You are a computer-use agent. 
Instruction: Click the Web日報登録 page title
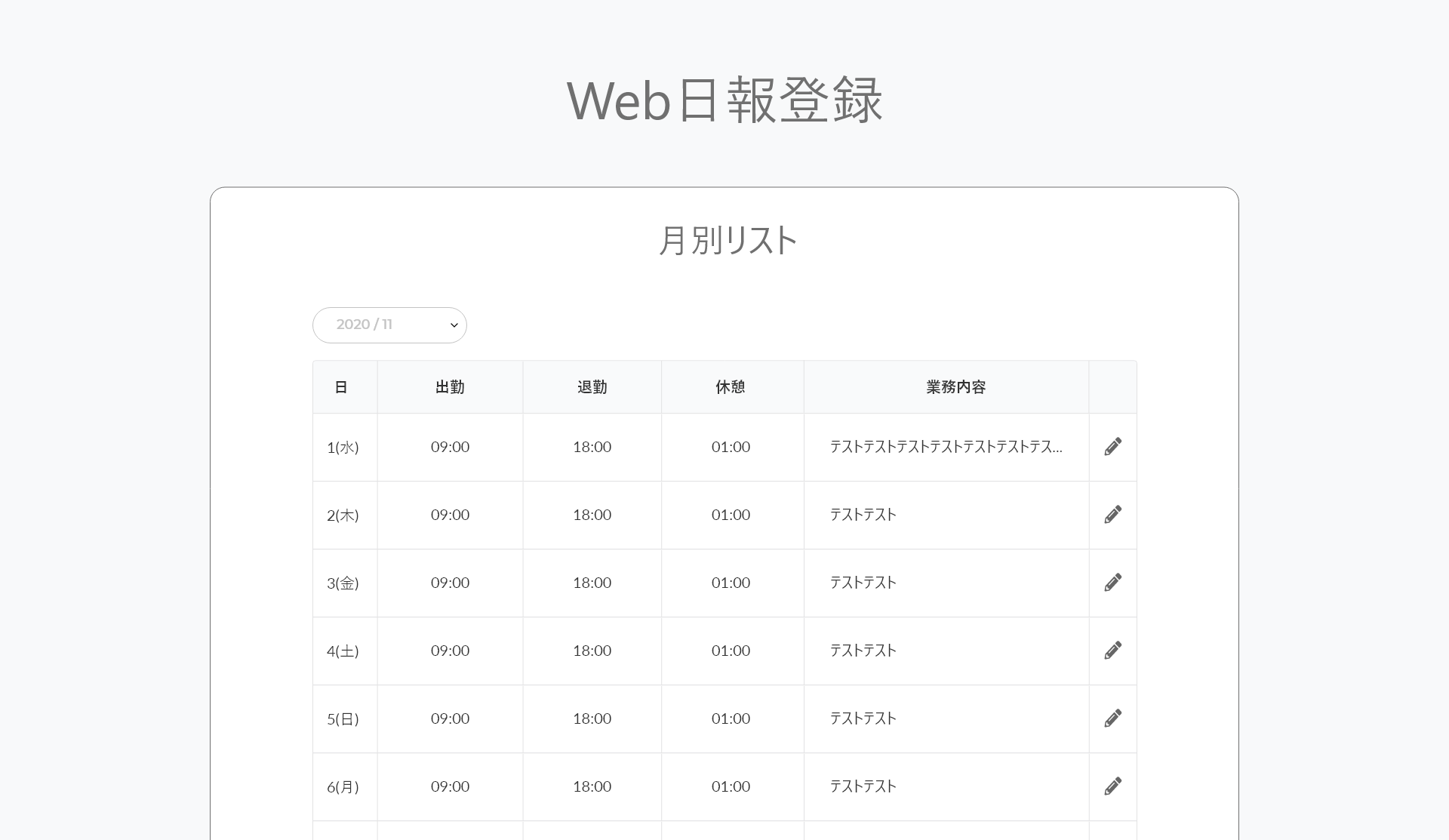click(x=724, y=100)
